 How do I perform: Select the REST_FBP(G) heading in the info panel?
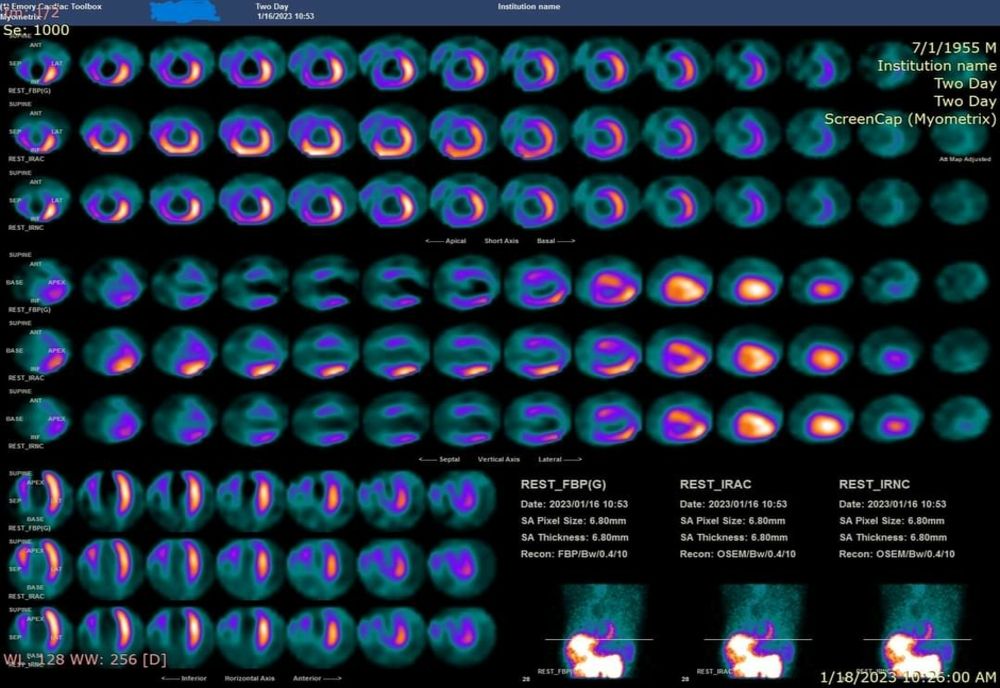[563, 484]
